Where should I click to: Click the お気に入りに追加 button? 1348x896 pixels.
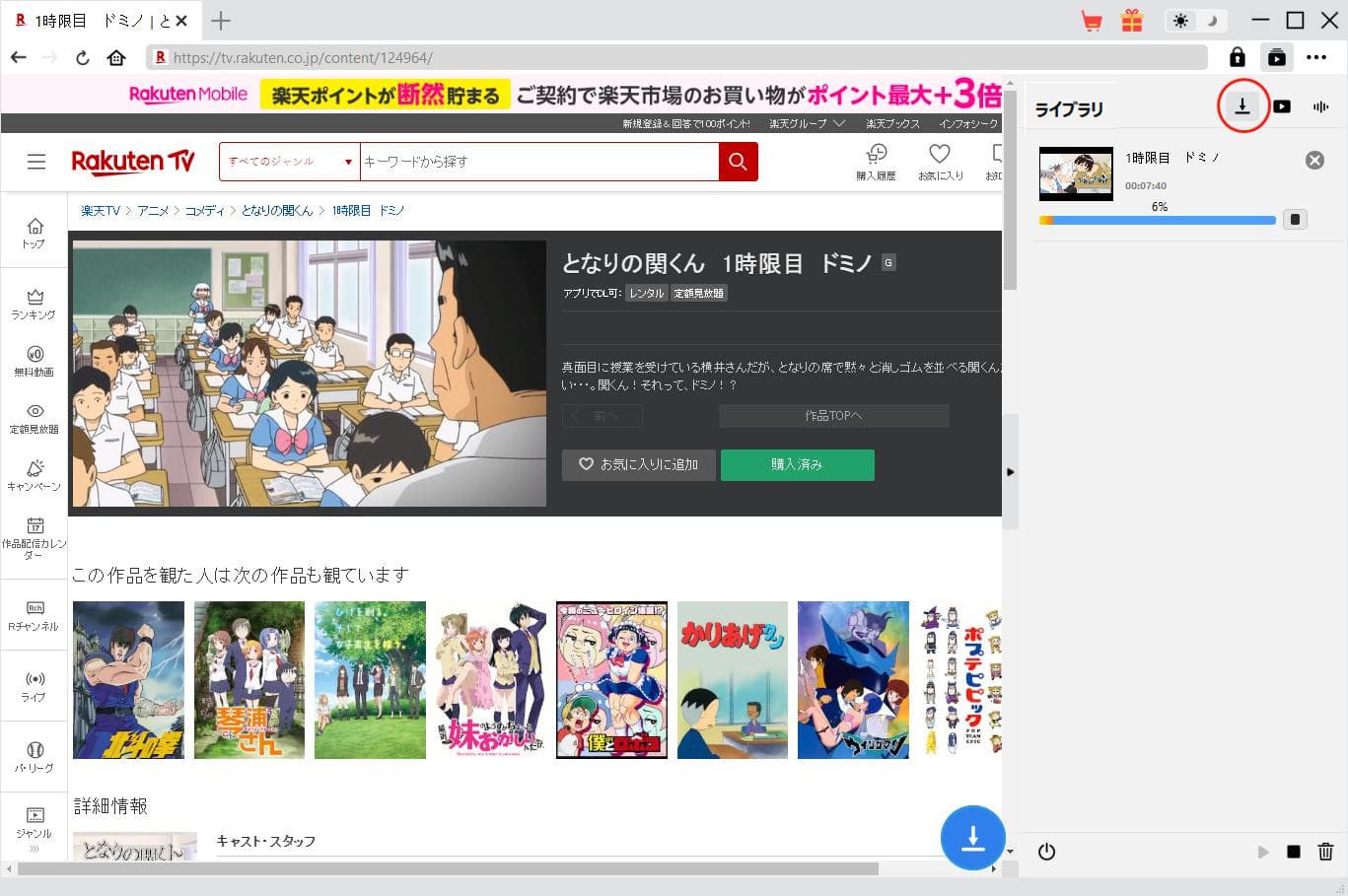click(639, 464)
